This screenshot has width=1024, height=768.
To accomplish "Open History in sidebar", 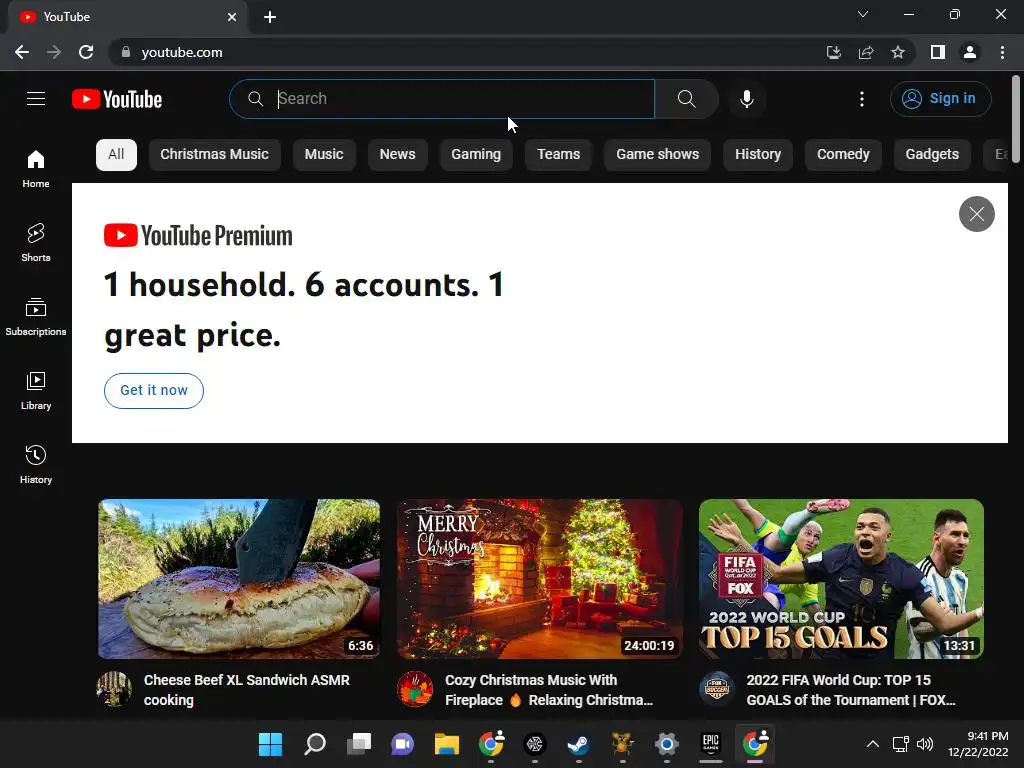I will click(36, 464).
